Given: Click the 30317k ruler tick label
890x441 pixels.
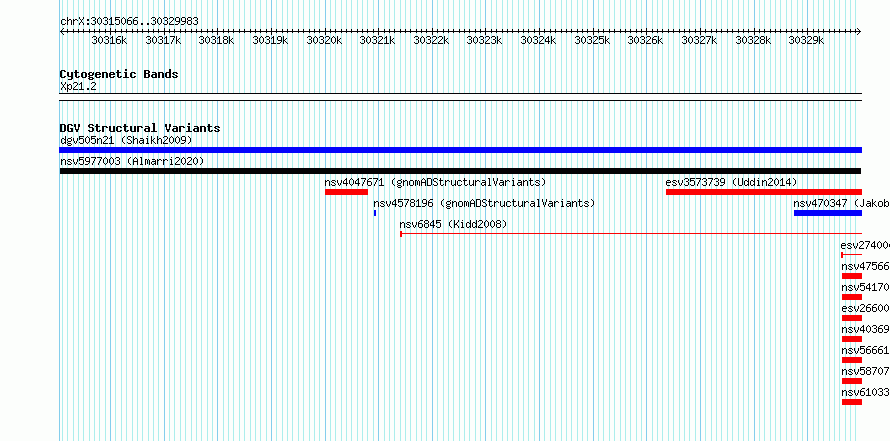Looking at the screenshot, I should (x=163, y=40).
